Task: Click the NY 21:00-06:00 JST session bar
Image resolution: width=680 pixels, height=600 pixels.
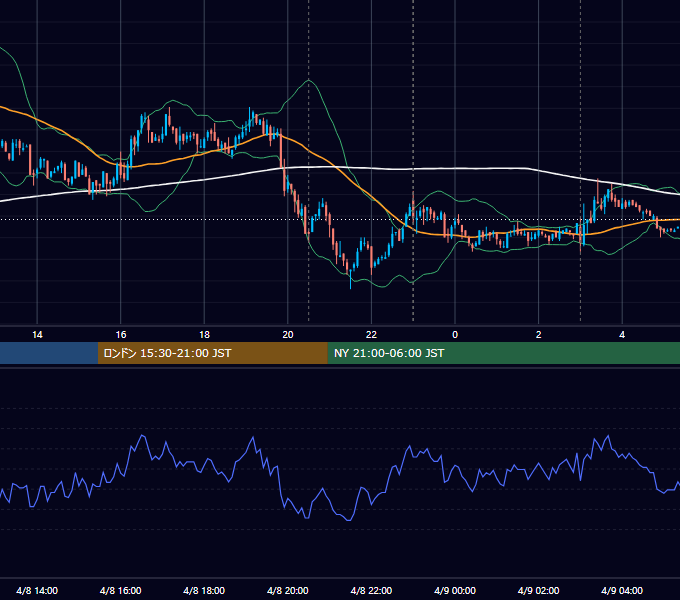Action: pyautogui.click(x=503, y=353)
